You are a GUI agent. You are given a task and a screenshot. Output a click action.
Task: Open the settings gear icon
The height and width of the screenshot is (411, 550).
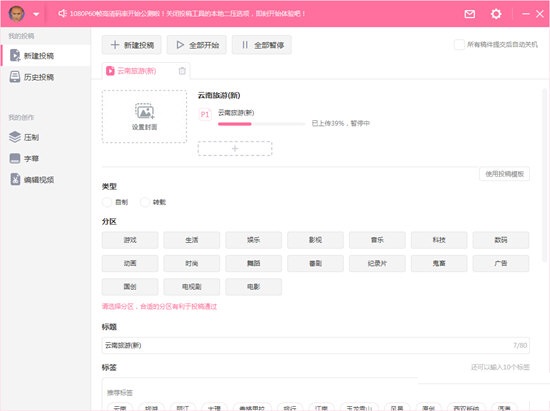(496, 14)
